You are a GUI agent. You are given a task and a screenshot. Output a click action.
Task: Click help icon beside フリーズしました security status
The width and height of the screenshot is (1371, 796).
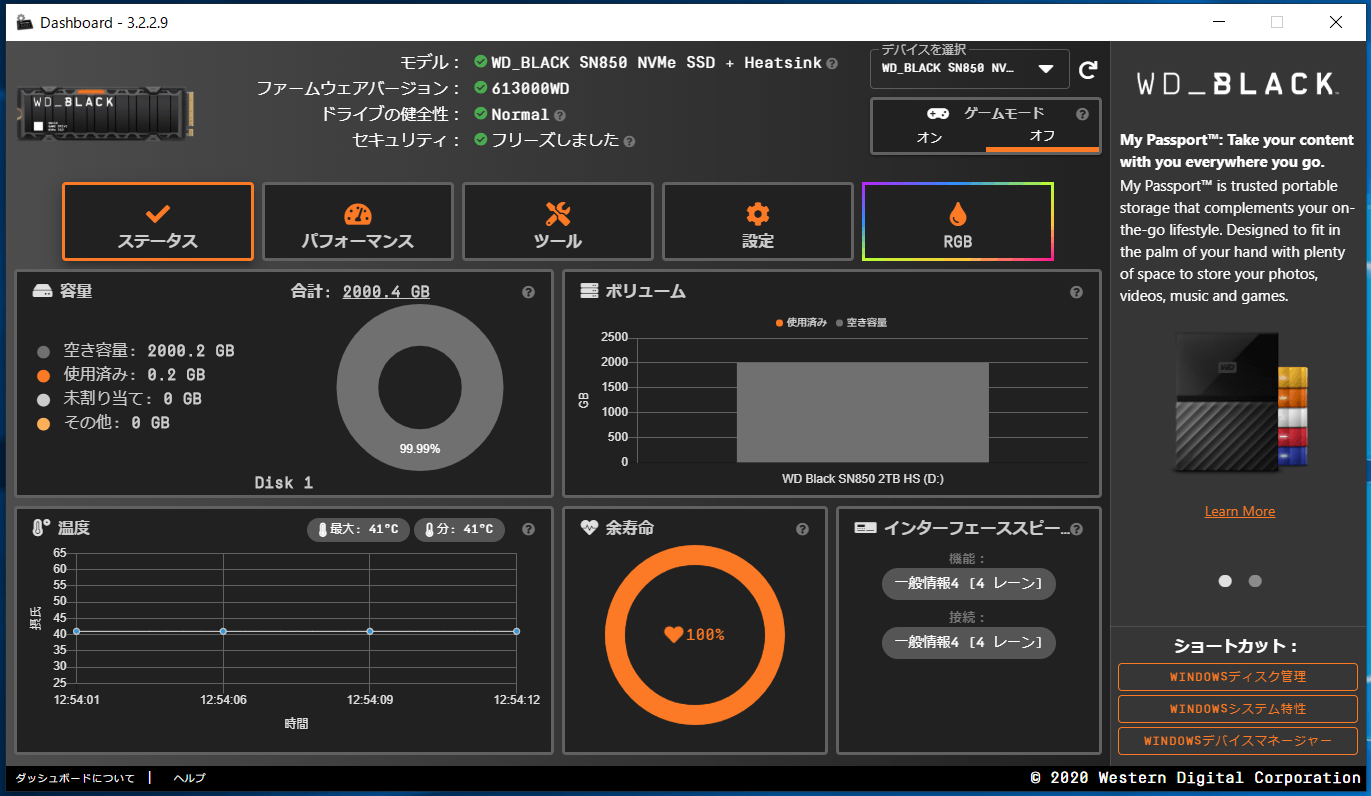pyautogui.click(x=629, y=141)
